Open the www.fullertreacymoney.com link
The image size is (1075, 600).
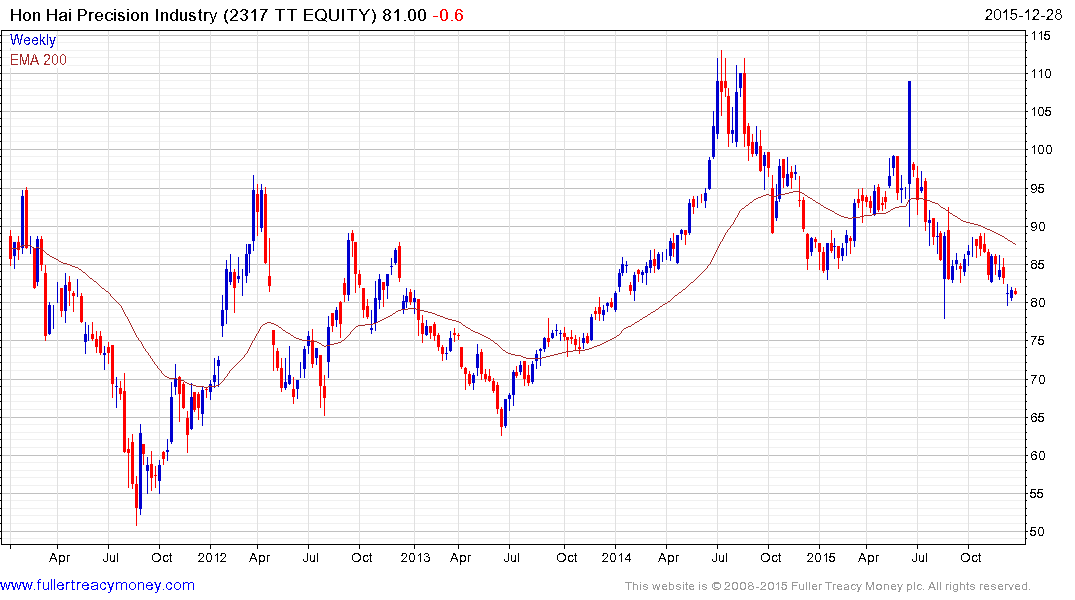(97, 585)
